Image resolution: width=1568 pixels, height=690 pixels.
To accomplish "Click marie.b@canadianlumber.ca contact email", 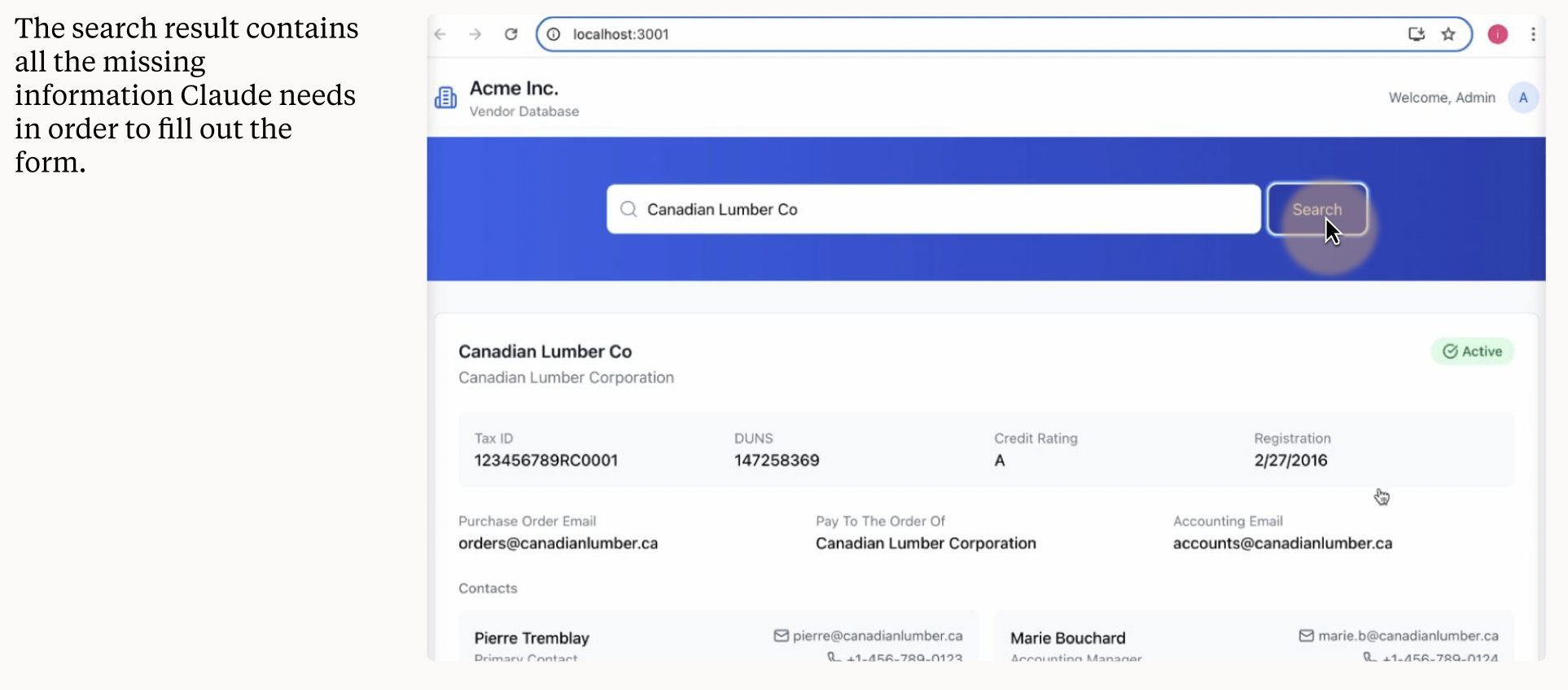I will point(1408,636).
